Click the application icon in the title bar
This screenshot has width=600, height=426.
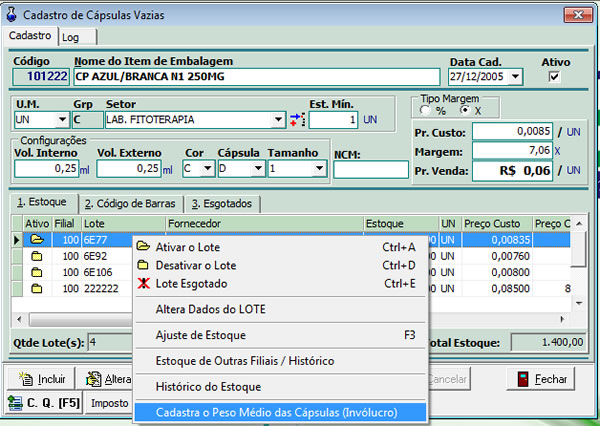(12, 13)
